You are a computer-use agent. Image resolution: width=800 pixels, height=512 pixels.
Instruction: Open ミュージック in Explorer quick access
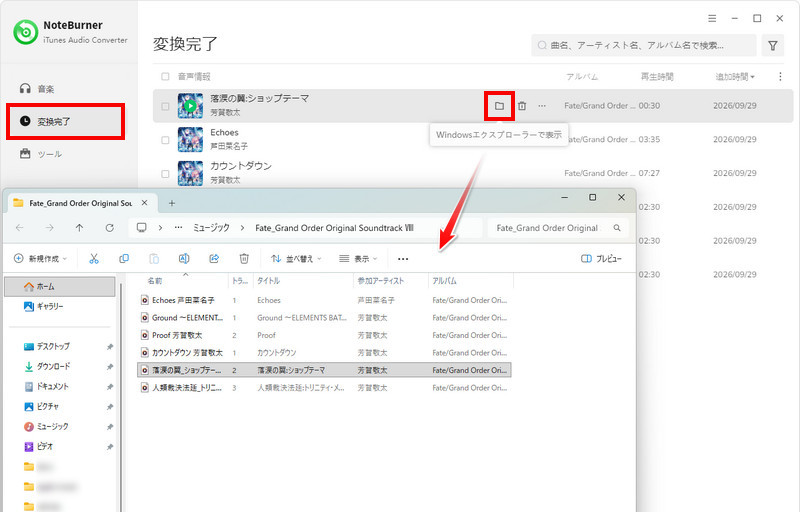click(46, 426)
